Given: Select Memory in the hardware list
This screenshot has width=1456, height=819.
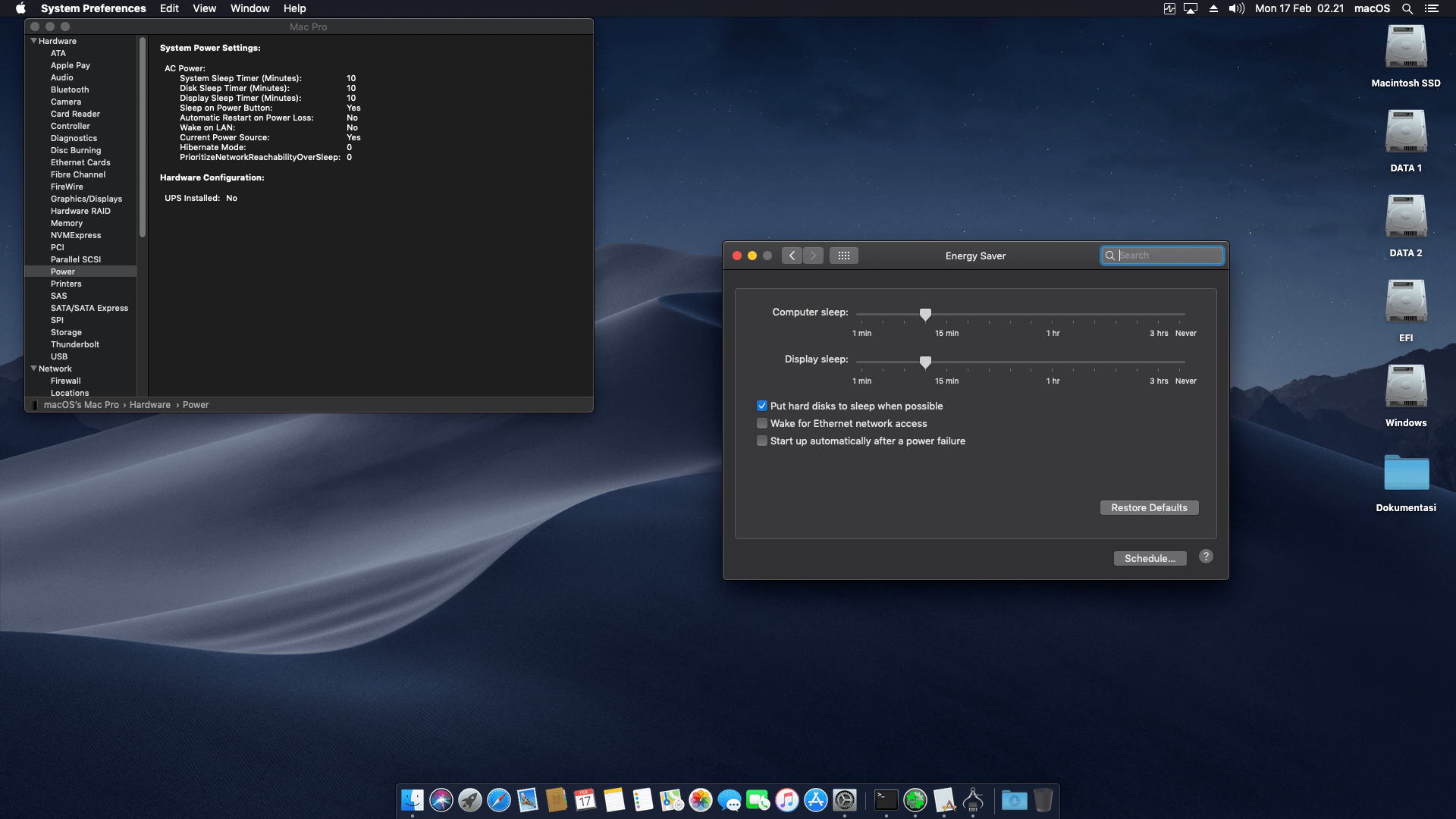Looking at the screenshot, I should click(67, 223).
